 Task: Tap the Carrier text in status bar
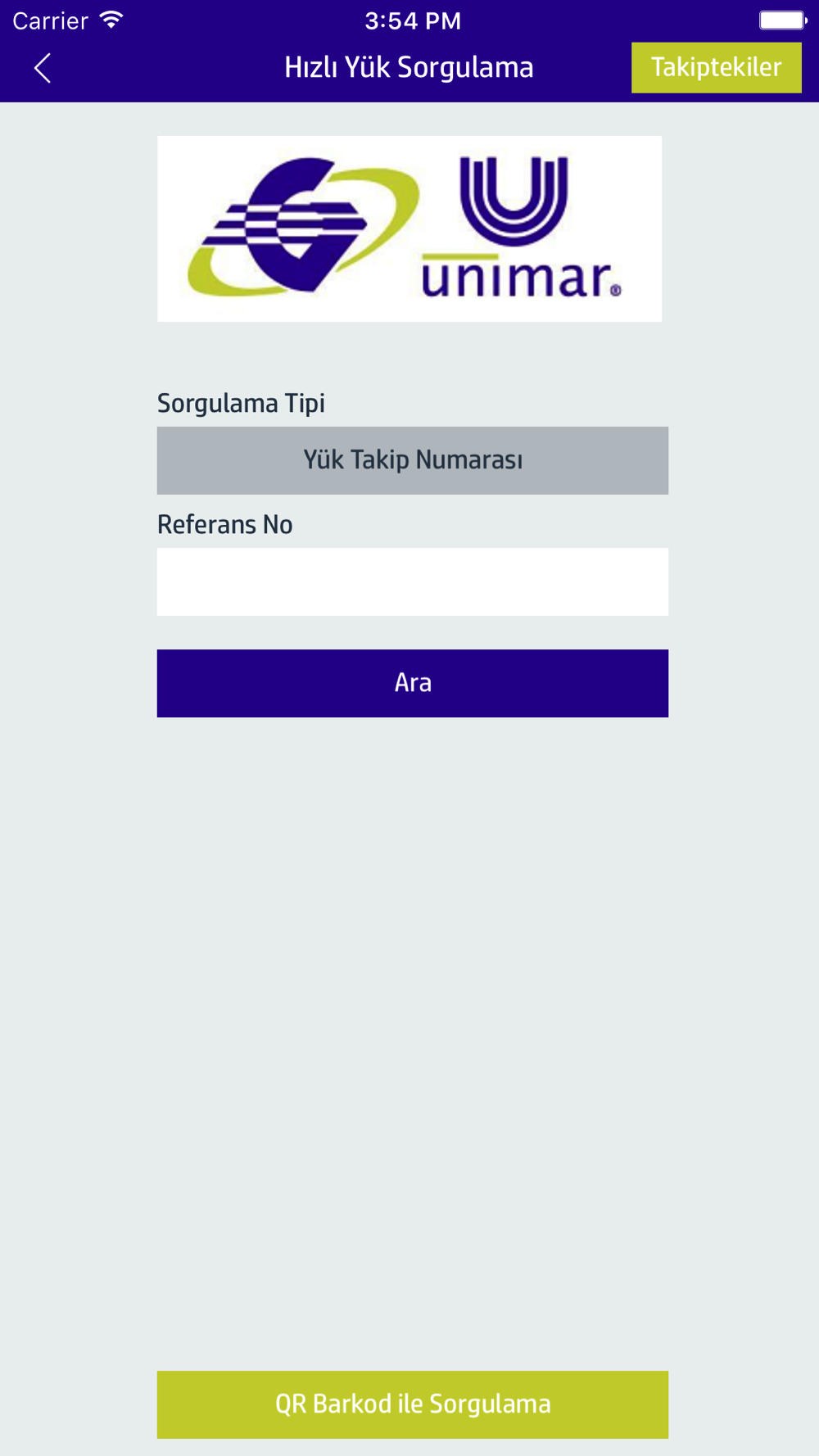pyautogui.click(x=50, y=20)
